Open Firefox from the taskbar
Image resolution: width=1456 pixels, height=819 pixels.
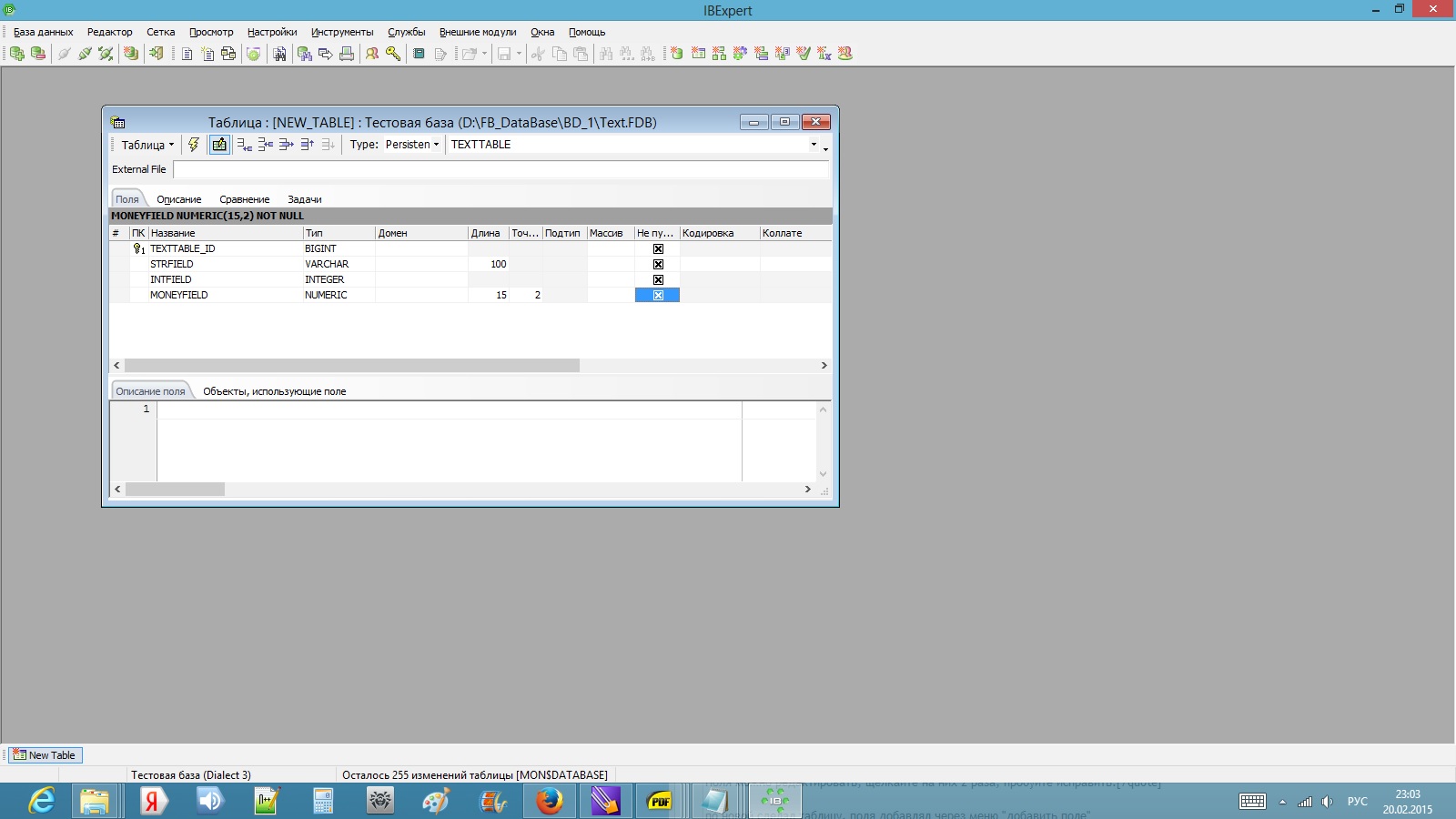tap(549, 801)
